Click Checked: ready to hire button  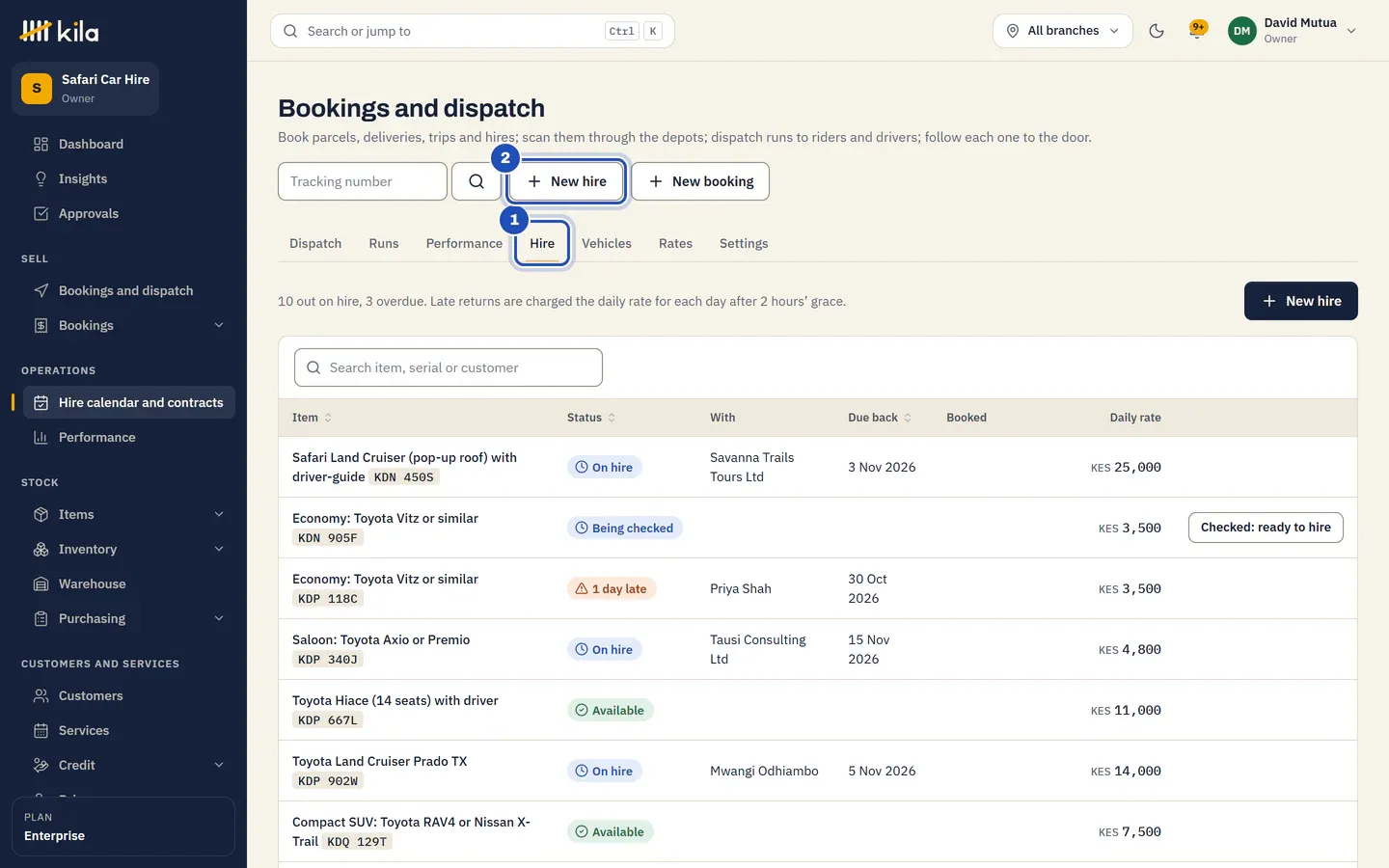[1266, 528]
